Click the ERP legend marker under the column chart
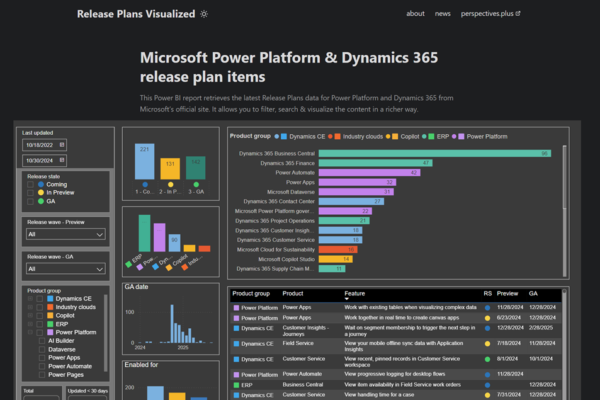The width and height of the screenshot is (600, 400). [x=129, y=264]
